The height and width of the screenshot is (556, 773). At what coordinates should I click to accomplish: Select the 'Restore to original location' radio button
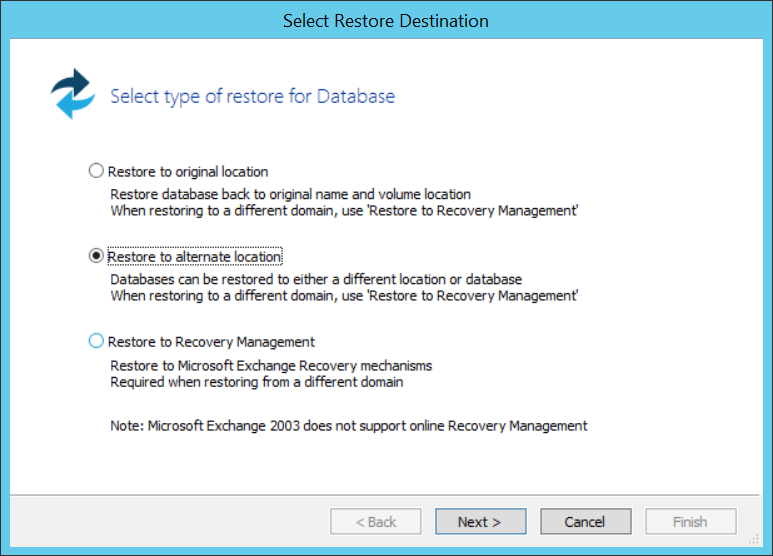coord(96,171)
